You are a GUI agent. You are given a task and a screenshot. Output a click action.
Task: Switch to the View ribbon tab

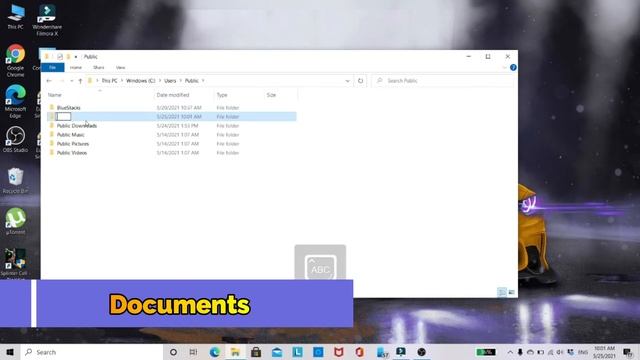(120, 67)
